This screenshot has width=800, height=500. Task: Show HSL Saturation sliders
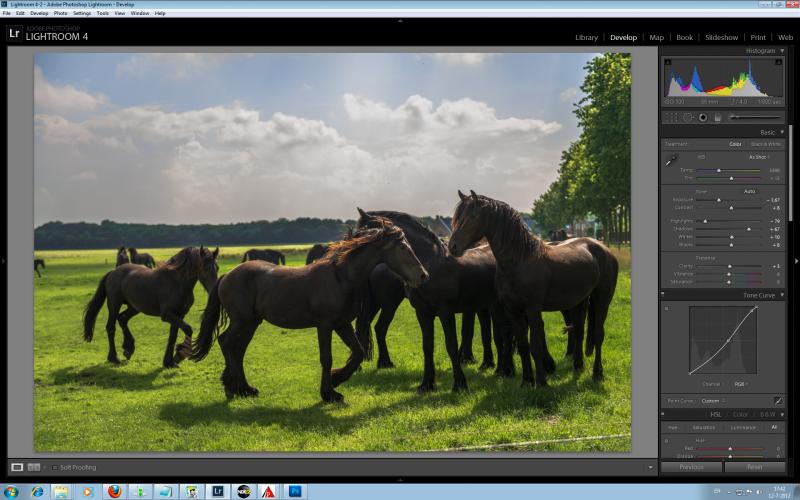click(x=704, y=427)
